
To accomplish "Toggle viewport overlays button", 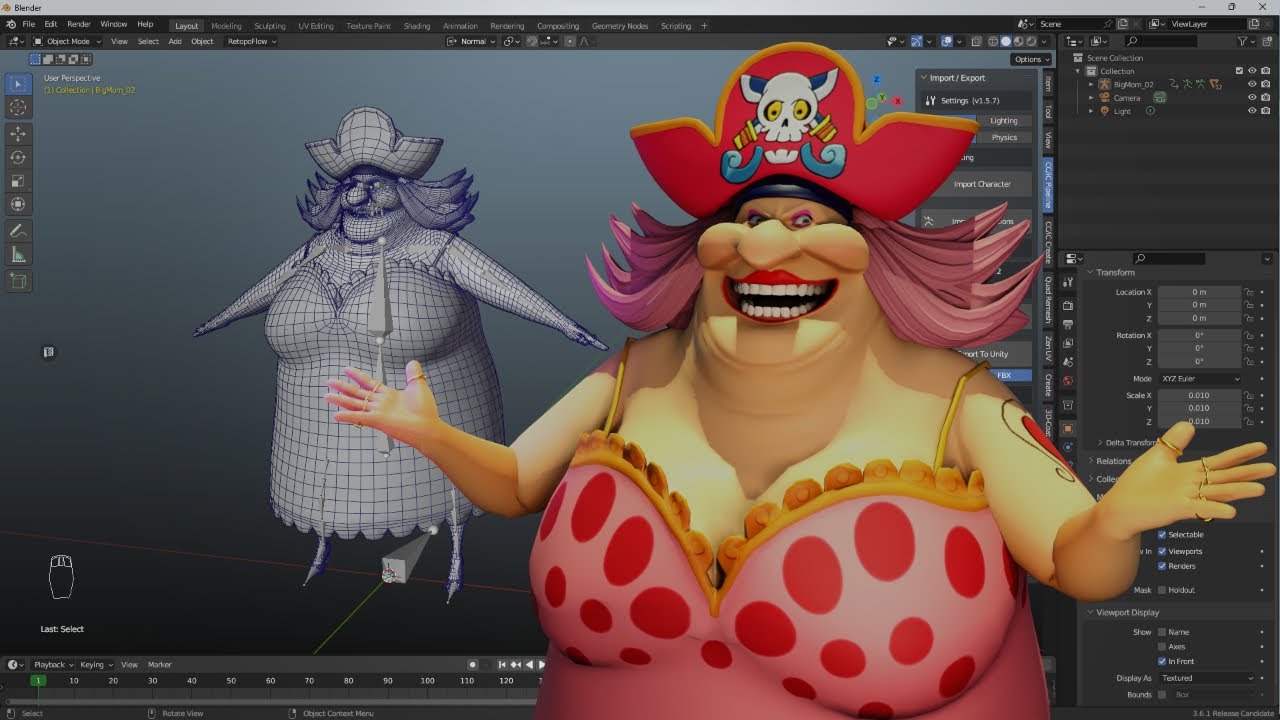I will point(947,41).
